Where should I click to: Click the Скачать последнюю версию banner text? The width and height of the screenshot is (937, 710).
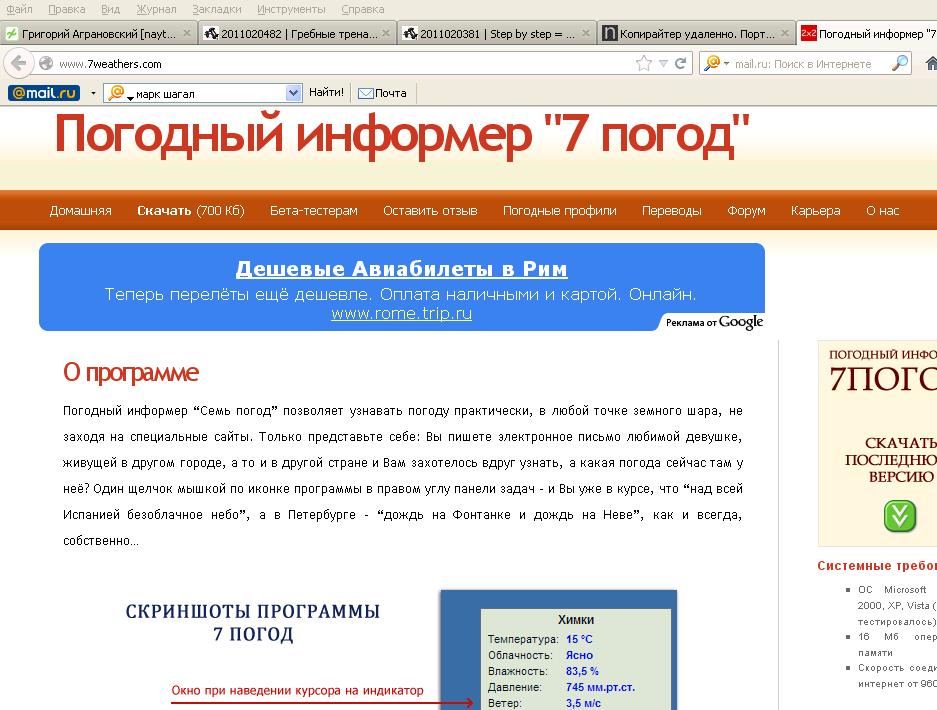click(x=890, y=460)
